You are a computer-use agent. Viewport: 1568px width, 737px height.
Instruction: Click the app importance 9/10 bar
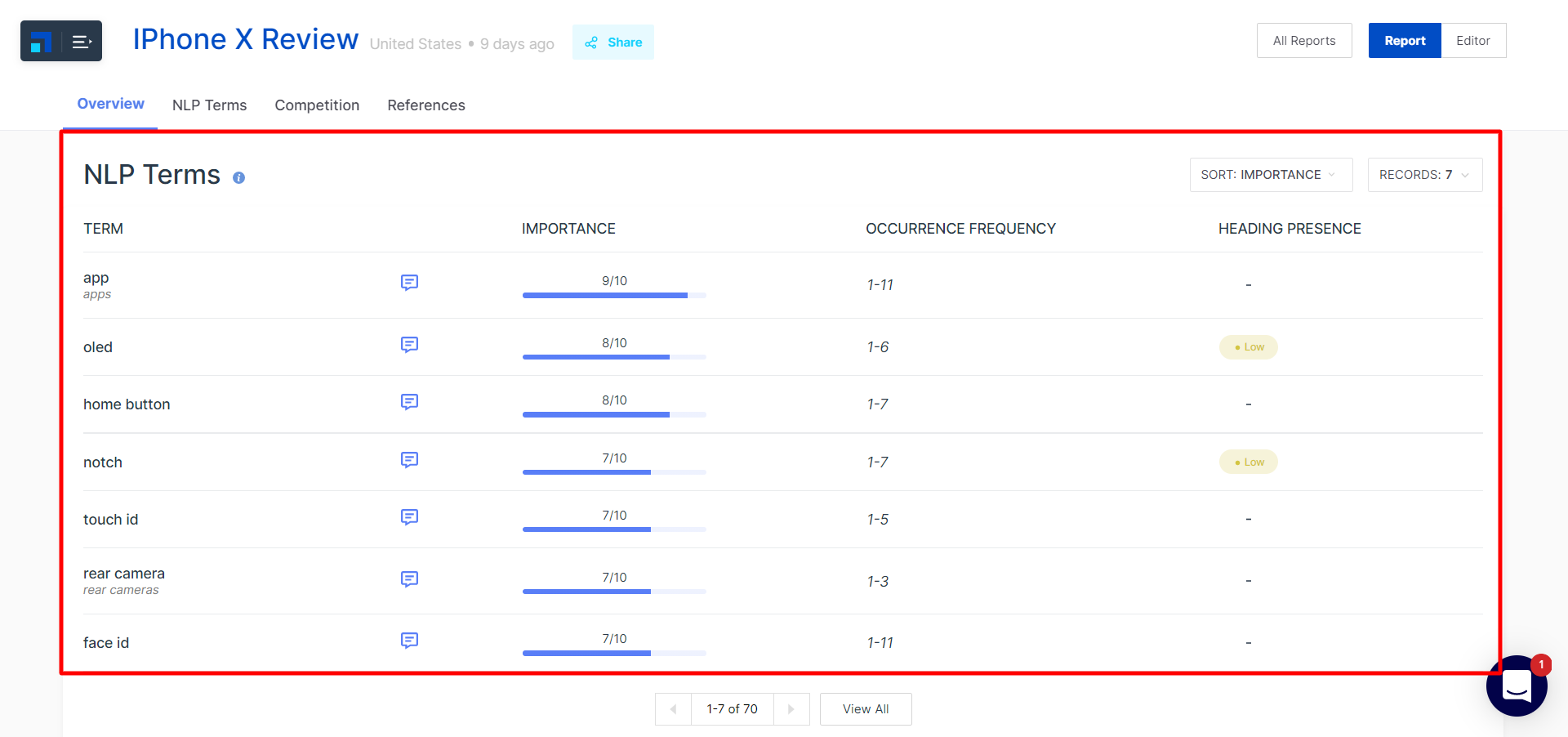click(614, 295)
